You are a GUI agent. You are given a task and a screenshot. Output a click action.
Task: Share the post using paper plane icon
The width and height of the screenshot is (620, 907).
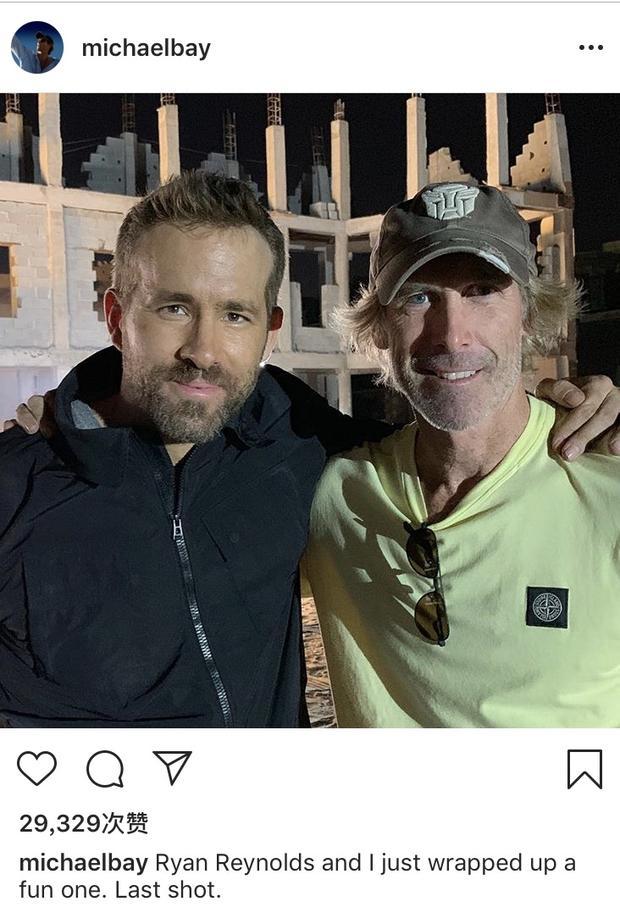172,767
